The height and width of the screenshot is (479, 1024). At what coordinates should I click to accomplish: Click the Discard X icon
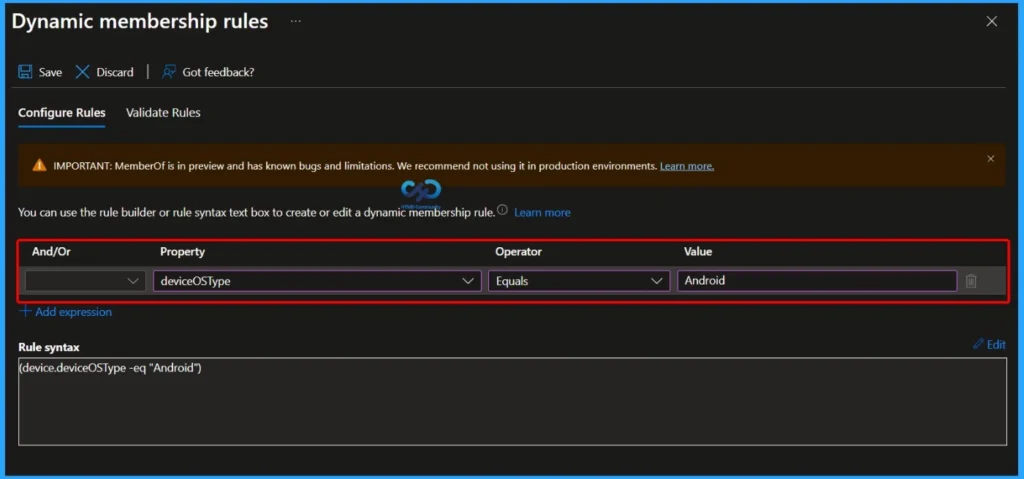[x=82, y=72]
